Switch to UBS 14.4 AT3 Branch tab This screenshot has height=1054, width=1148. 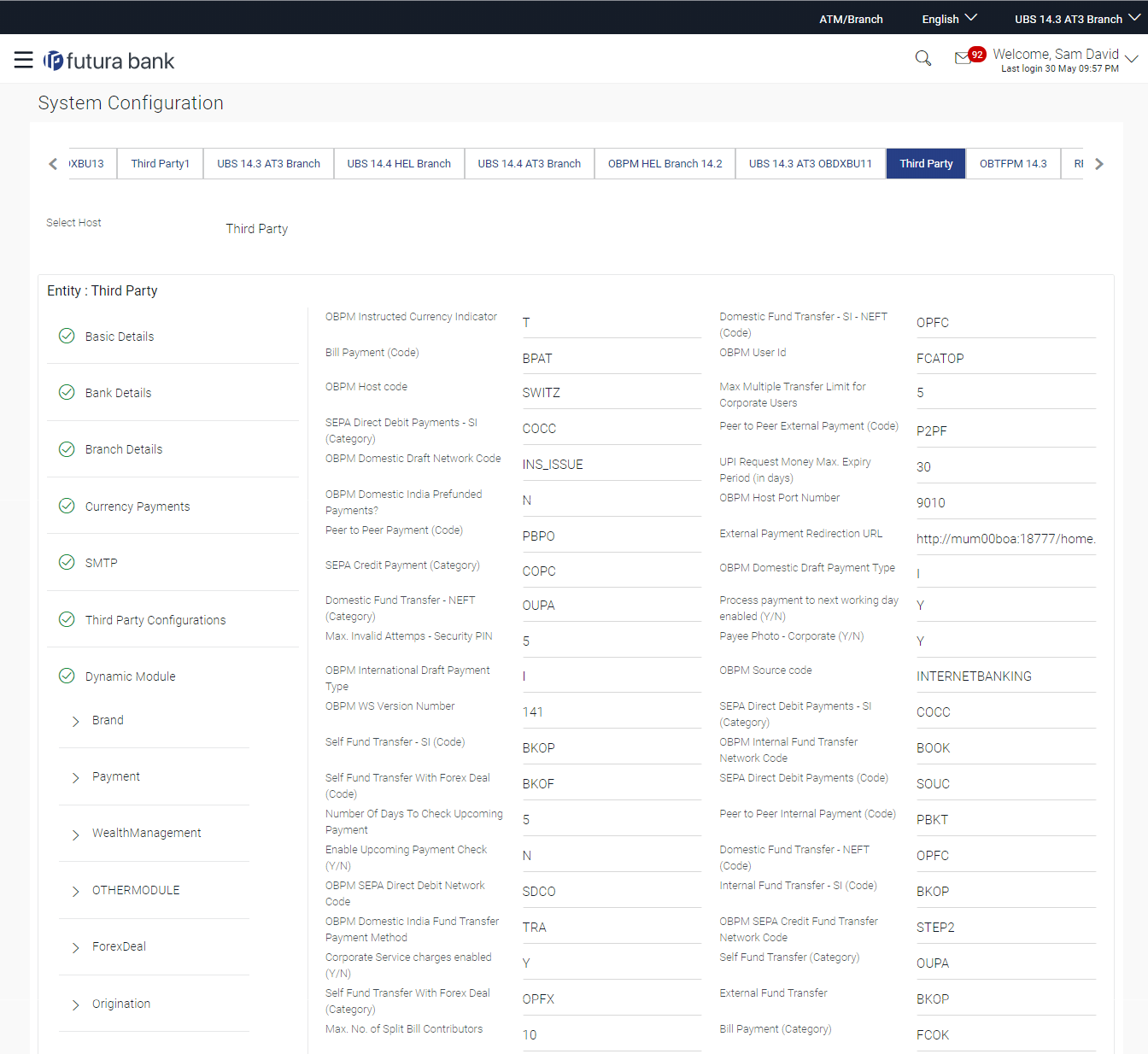(x=530, y=163)
